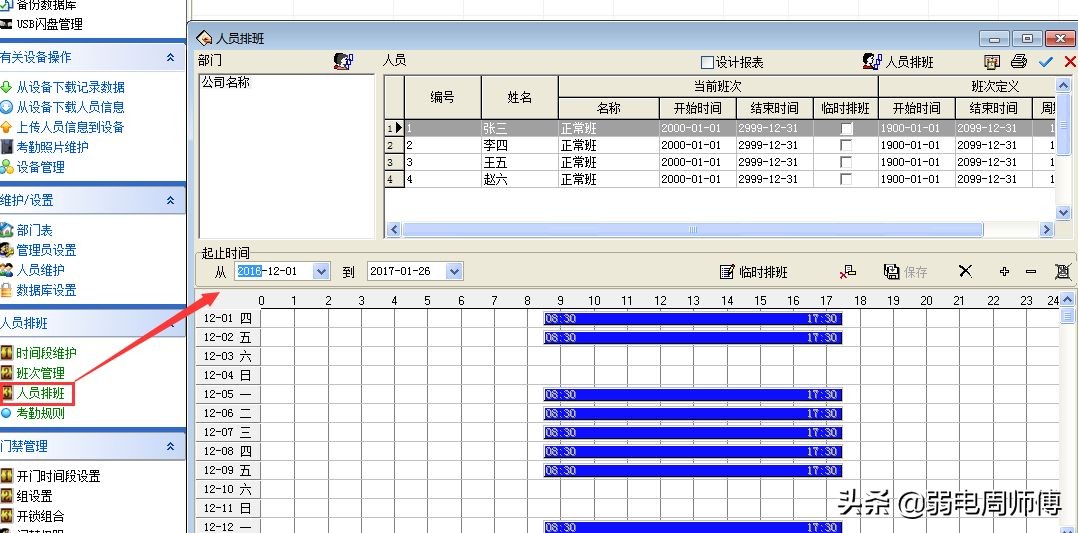Image resolution: width=1078 pixels, height=533 pixels.
Task: Open the end date dropdown 2017-01-26
Action: (x=454, y=271)
